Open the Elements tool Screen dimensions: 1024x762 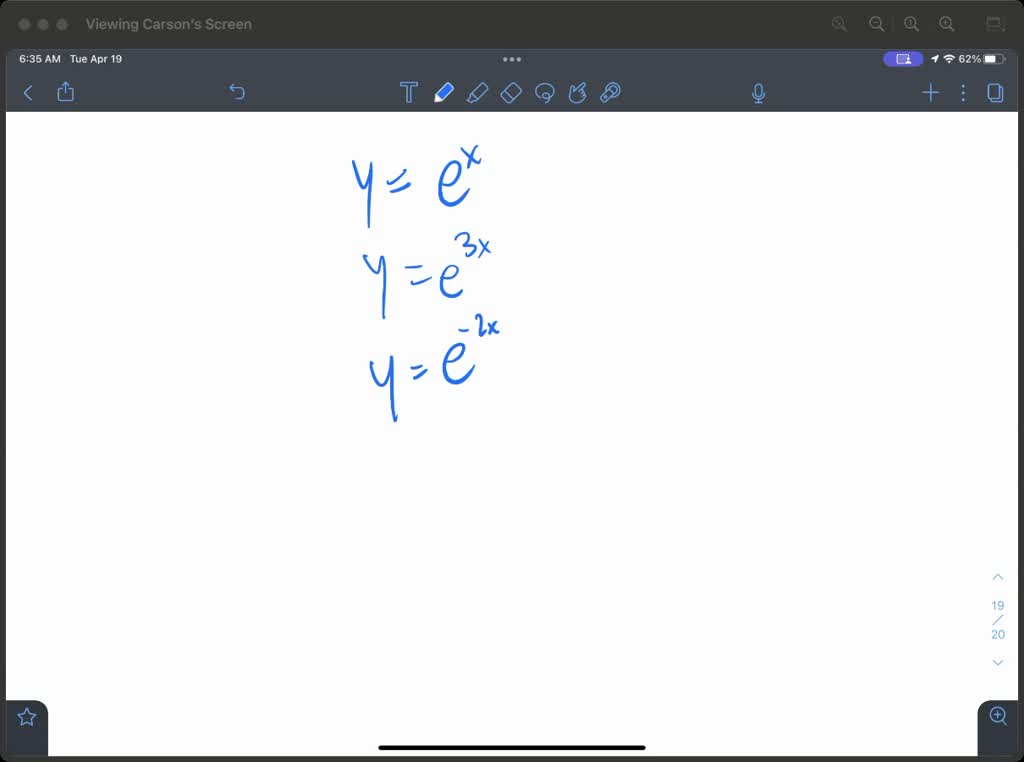point(610,92)
